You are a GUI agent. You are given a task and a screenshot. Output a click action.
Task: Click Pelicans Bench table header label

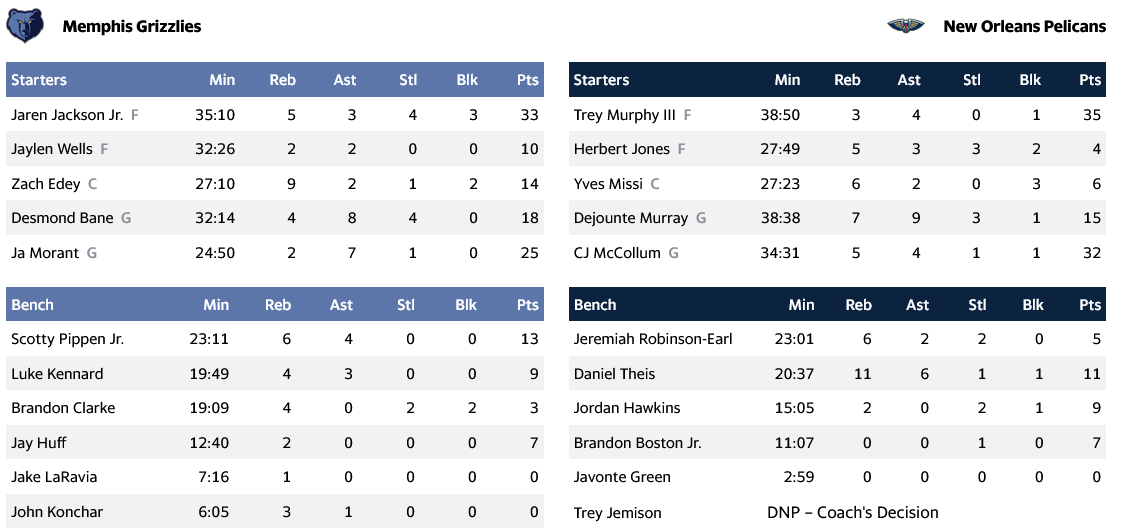coord(595,305)
